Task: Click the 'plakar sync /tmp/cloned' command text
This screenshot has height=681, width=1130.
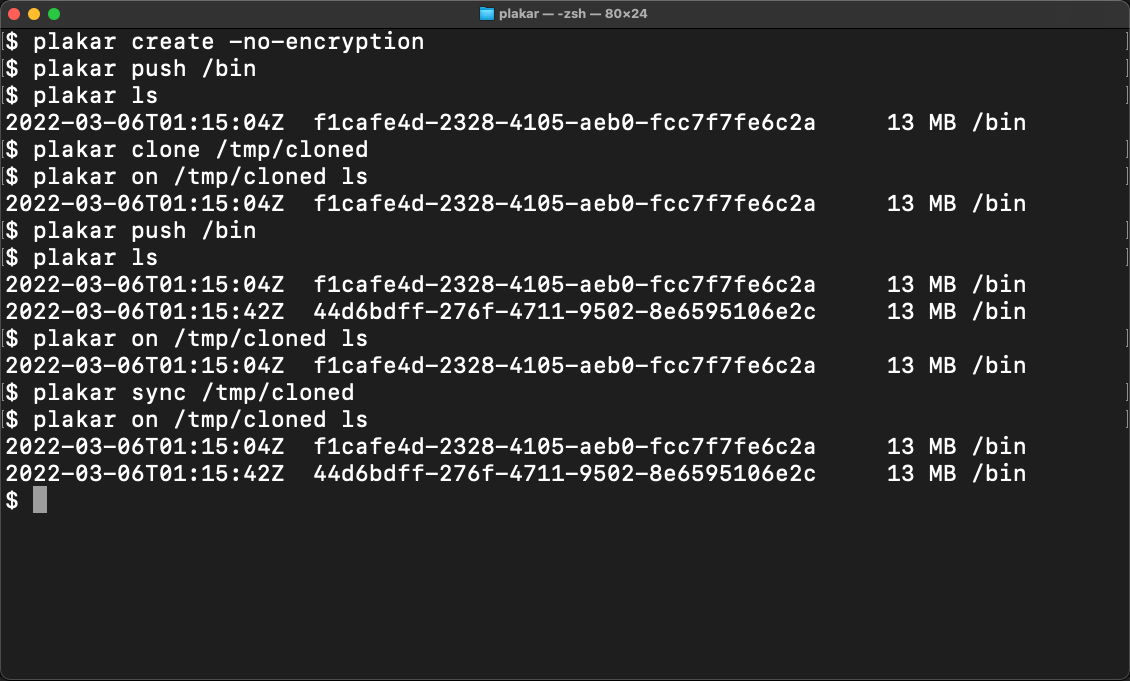Action: tap(194, 393)
